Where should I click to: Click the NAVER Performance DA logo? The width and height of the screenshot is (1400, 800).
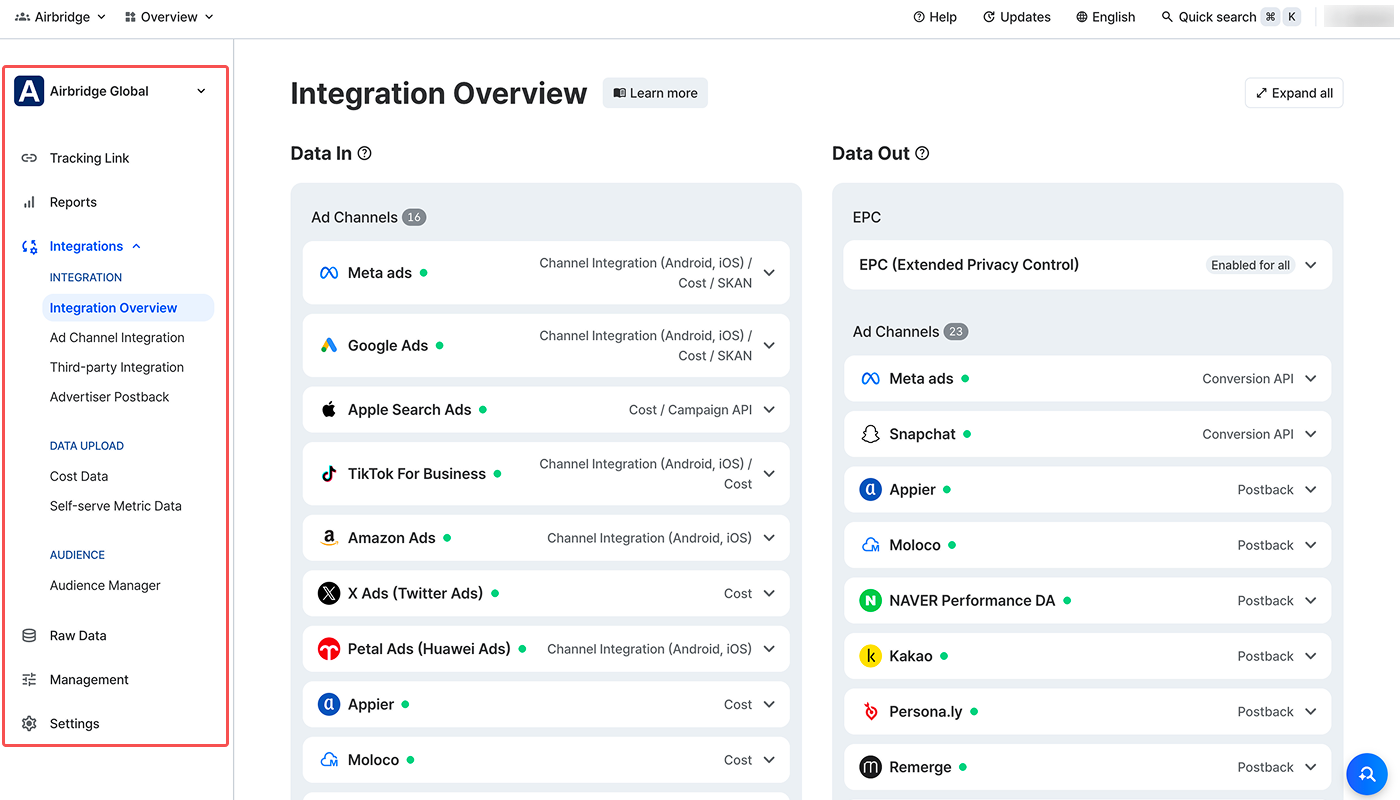(870, 601)
